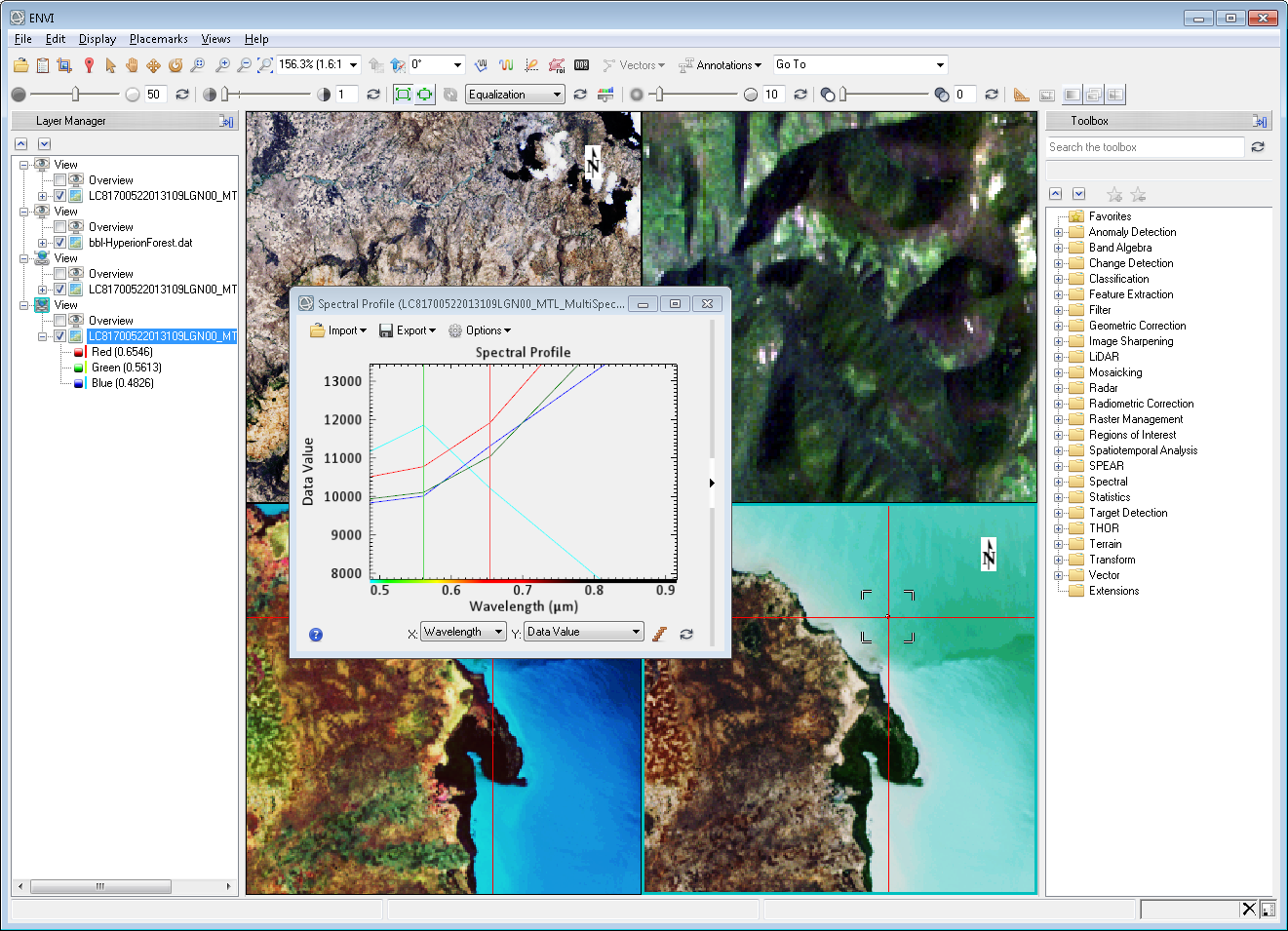Open the Placemarks menu
This screenshot has height=931, width=1288.
point(158,39)
